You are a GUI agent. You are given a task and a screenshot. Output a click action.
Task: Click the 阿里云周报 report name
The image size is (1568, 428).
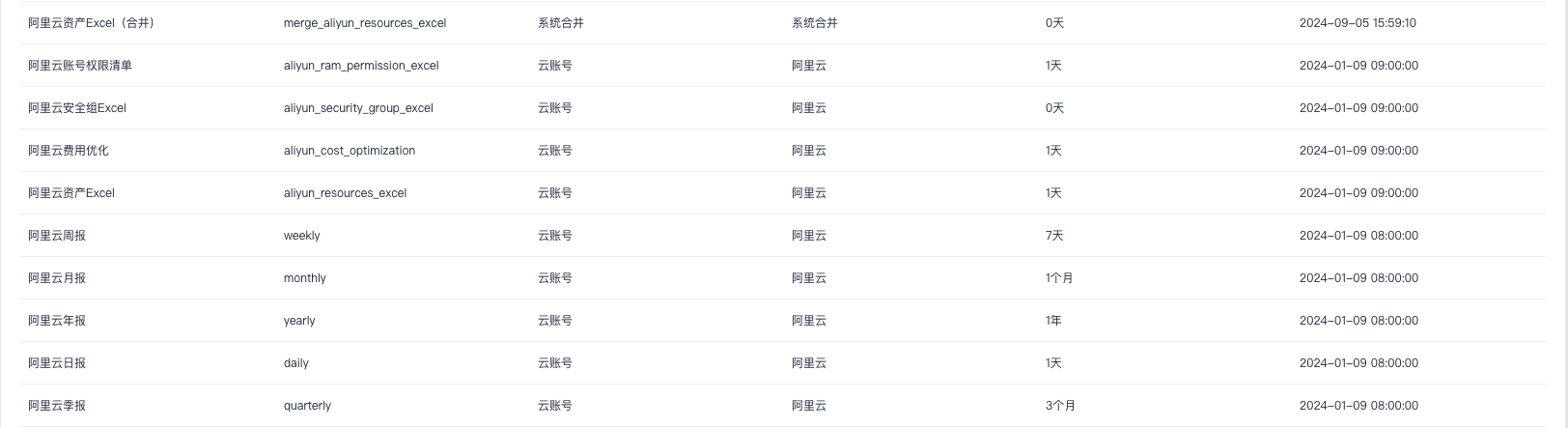(57, 236)
